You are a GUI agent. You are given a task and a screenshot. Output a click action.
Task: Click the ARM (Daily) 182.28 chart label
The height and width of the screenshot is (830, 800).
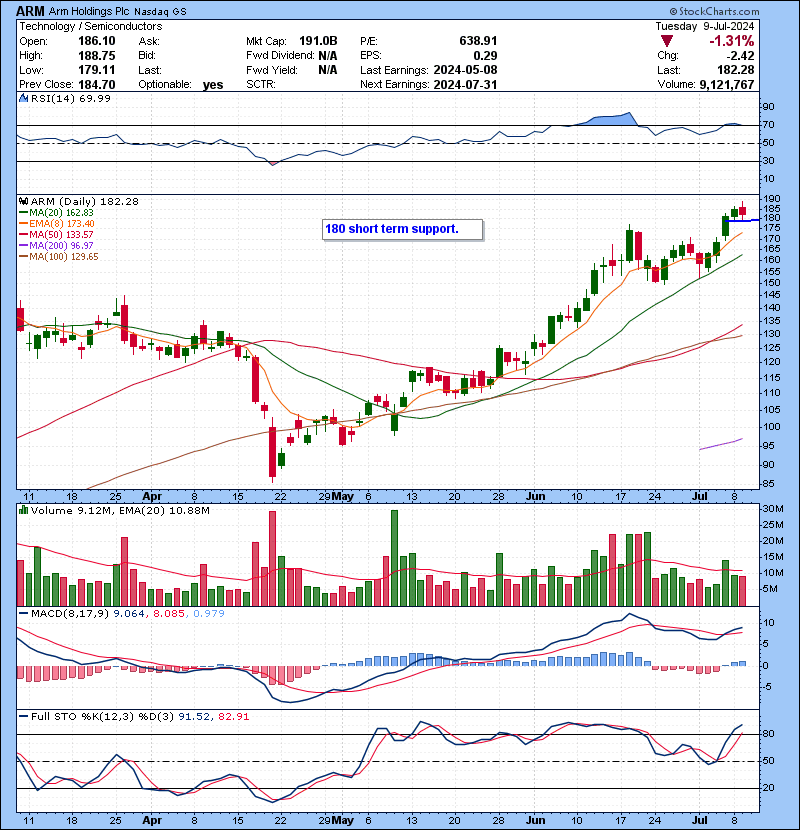coord(85,201)
